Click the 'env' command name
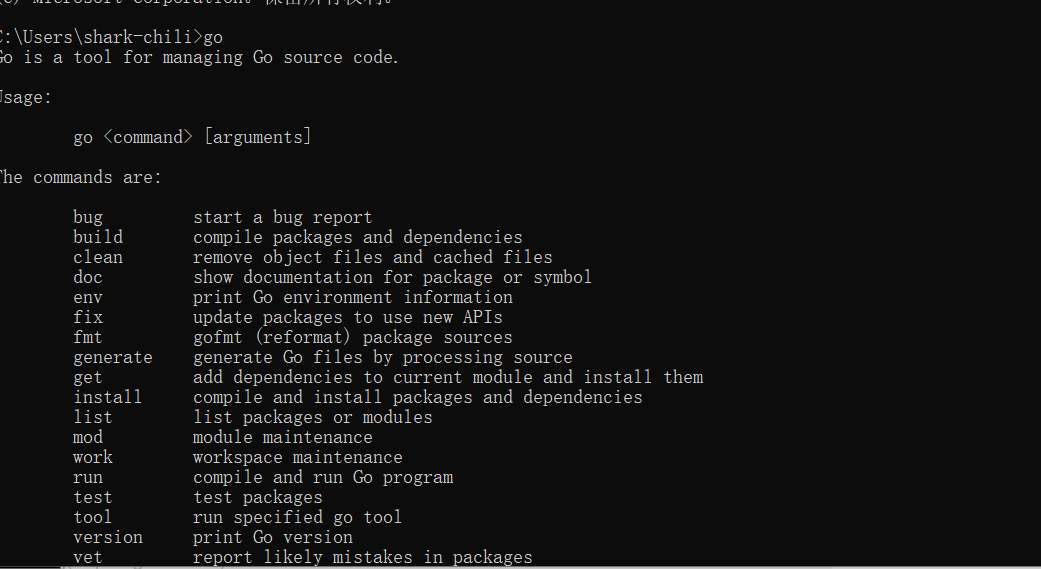The width and height of the screenshot is (1041, 569). pos(88,297)
